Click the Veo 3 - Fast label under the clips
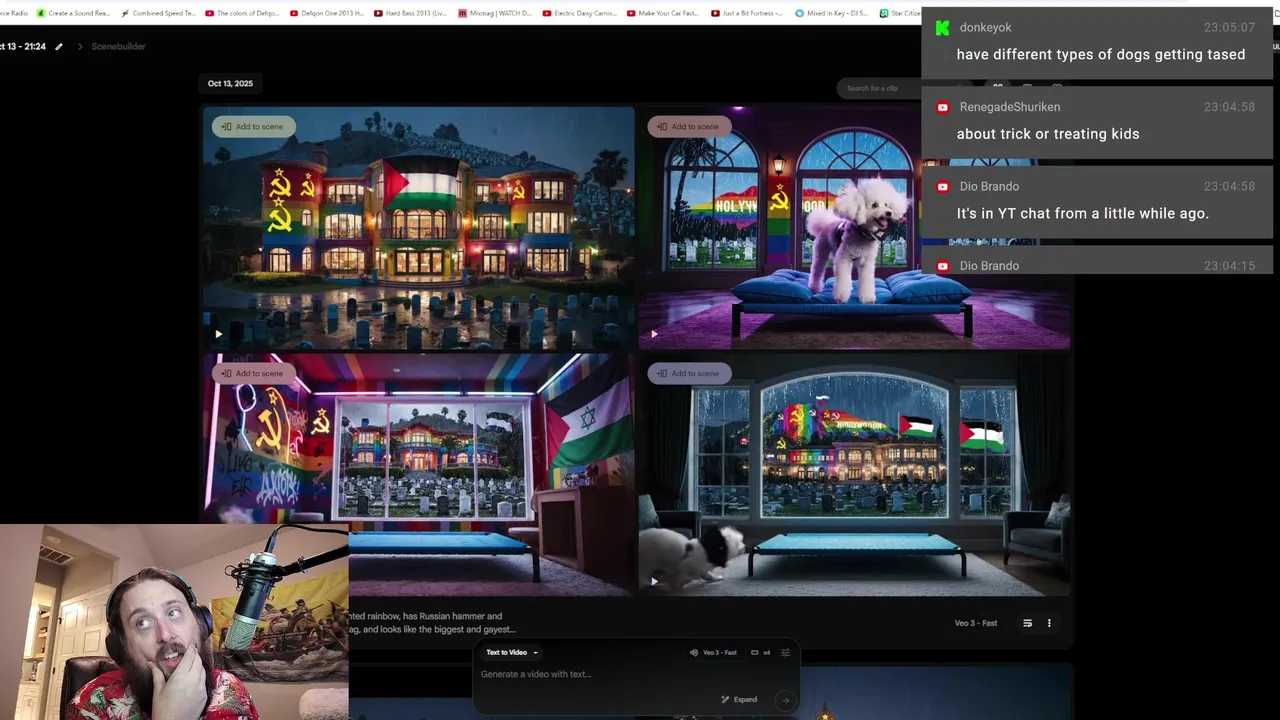 [x=976, y=623]
